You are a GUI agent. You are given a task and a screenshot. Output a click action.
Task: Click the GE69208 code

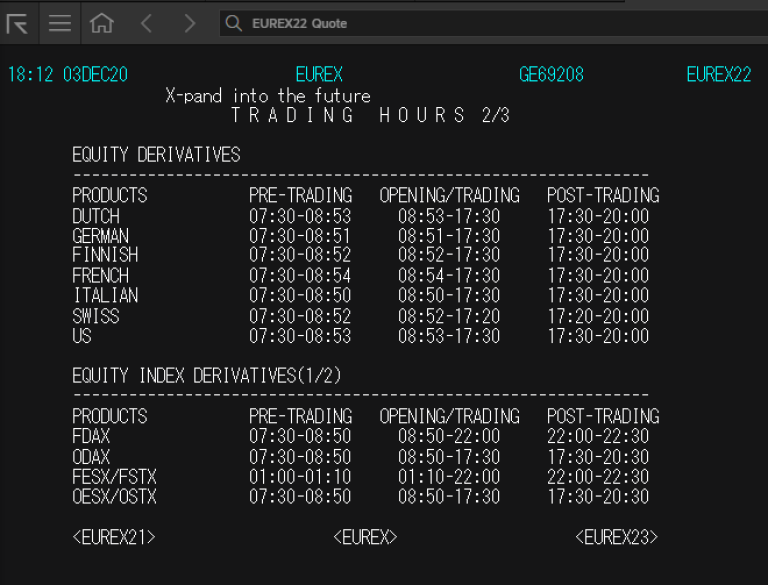tap(551, 74)
